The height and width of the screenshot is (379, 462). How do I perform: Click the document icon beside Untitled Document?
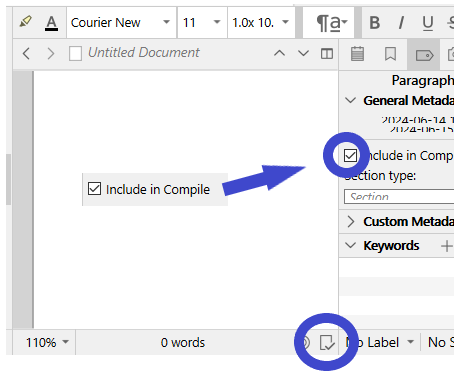(x=75, y=53)
